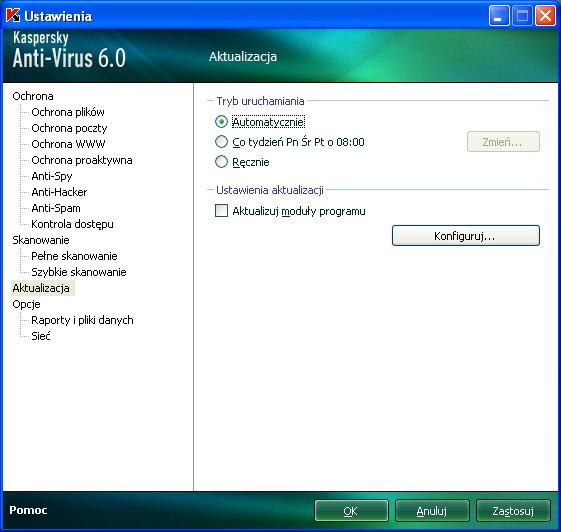The image size is (561, 532).
Task: Open Ochrona poczty settings
Action: 69,128
